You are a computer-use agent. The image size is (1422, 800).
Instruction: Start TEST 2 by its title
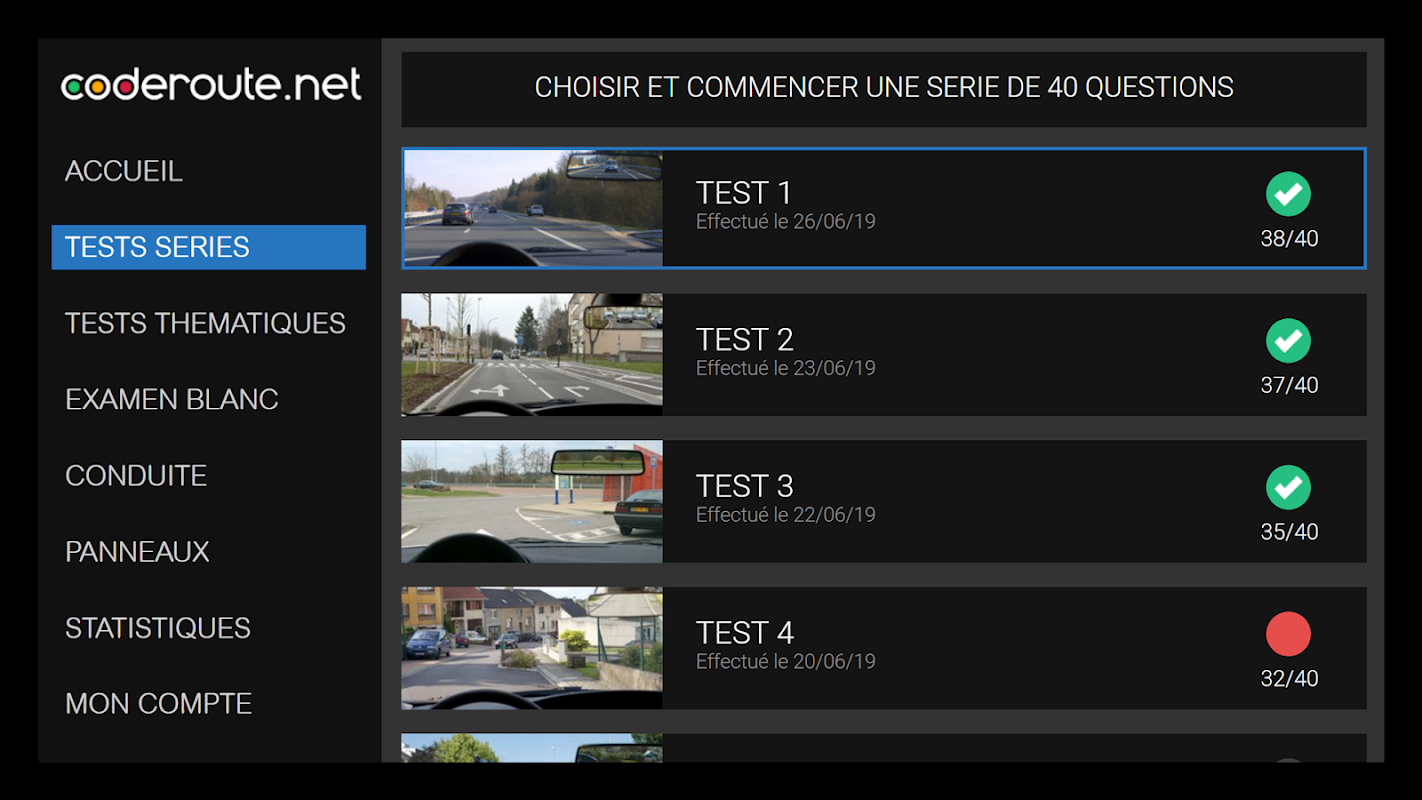[x=744, y=339]
